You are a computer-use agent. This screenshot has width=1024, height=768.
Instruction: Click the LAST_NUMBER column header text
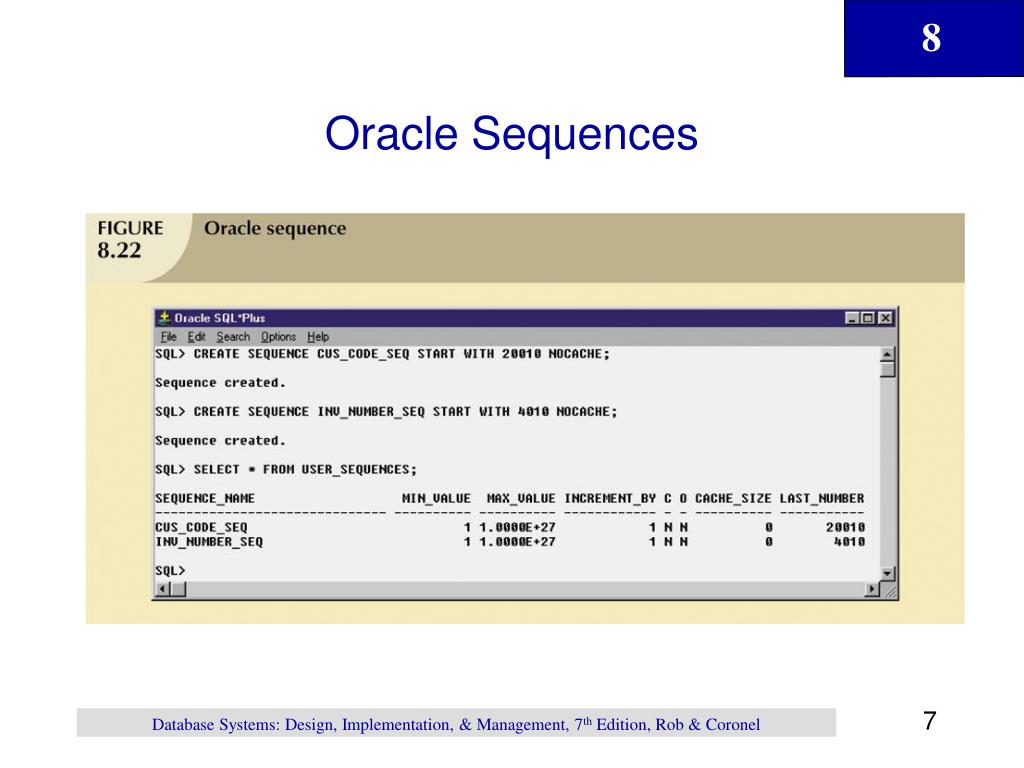point(822,498)
